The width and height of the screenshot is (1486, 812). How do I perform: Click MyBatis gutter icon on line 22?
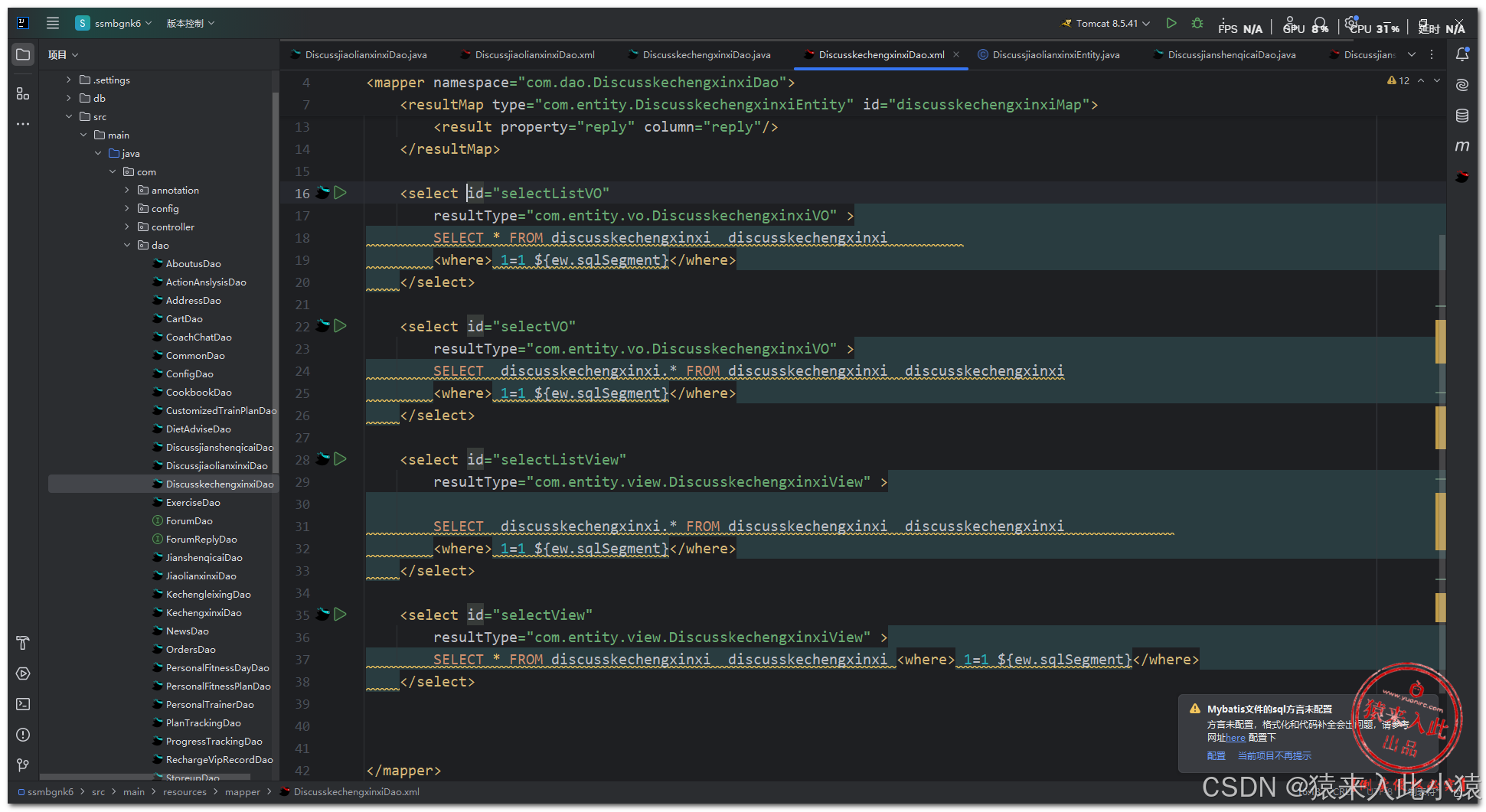coord(323,326)
